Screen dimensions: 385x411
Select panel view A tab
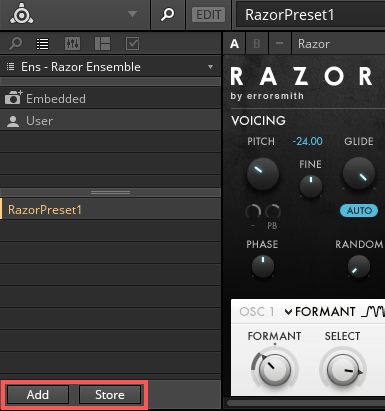[x=234, y=44]
